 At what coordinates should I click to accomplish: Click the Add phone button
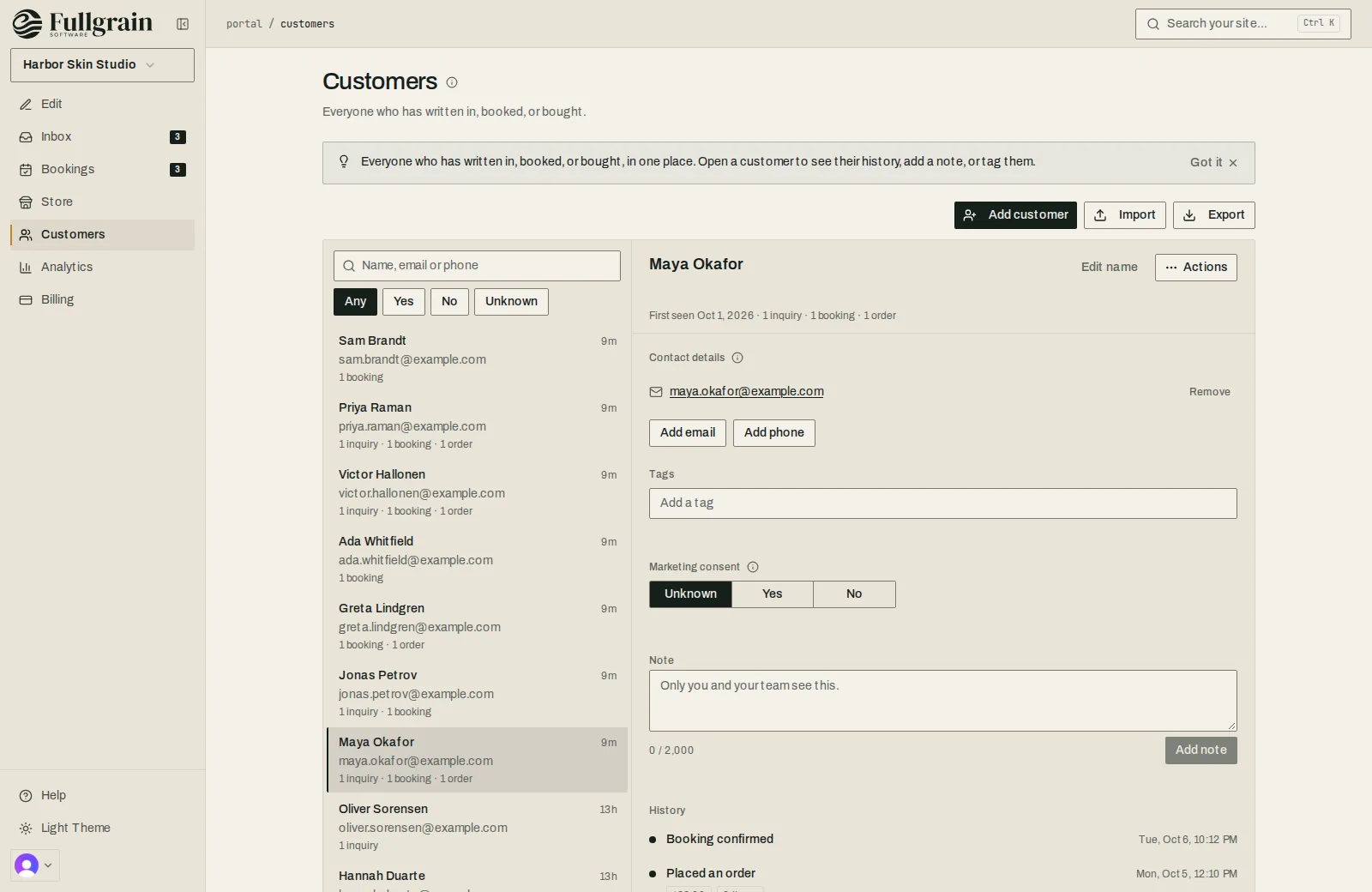coord(774,433)
